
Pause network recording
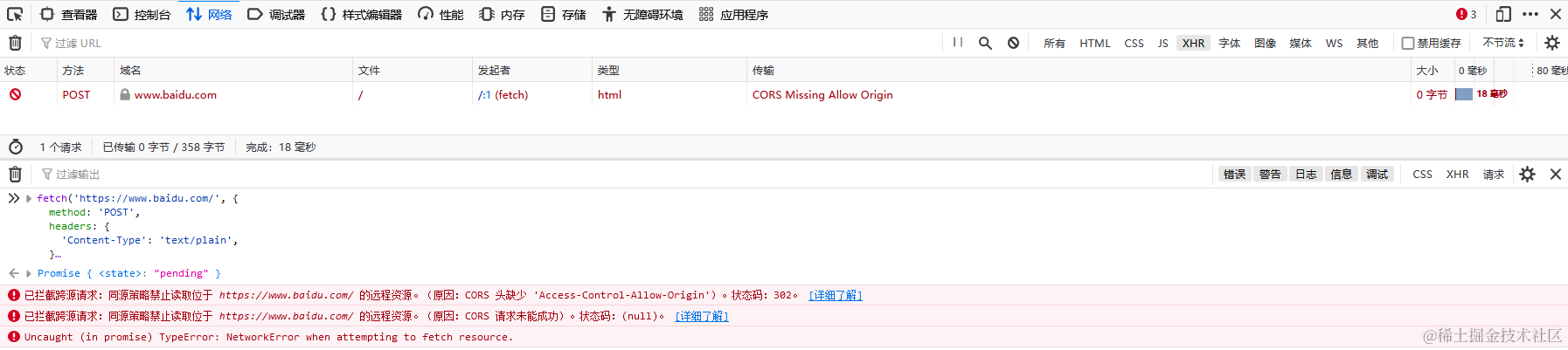click(x=958, y=42)
